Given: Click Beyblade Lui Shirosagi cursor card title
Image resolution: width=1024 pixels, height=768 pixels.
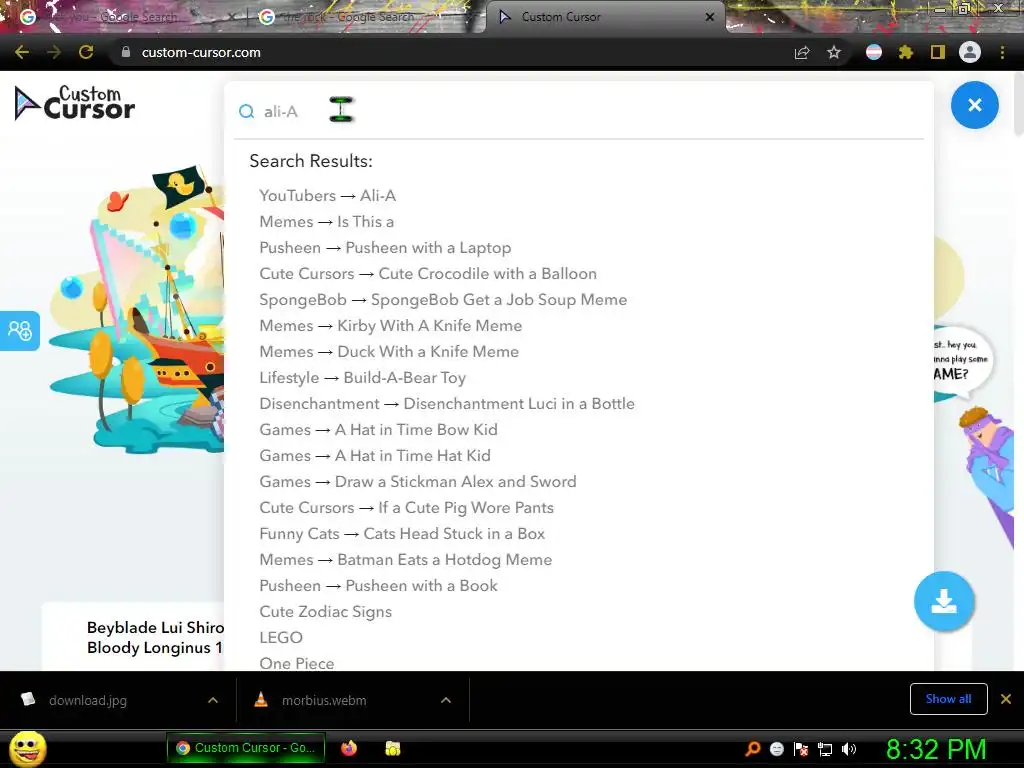Looking at the screenshot, I should (x=155, y=637).
